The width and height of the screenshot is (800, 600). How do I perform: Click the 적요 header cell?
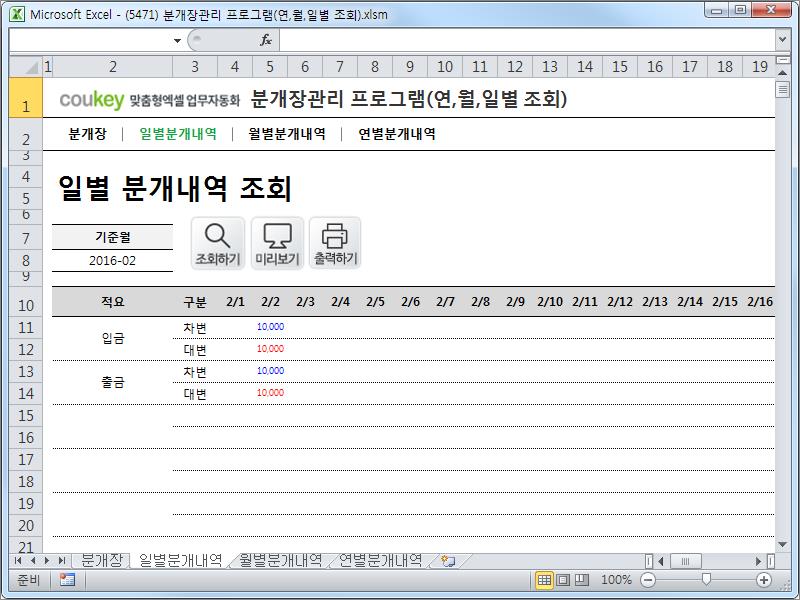click(112, 302)
